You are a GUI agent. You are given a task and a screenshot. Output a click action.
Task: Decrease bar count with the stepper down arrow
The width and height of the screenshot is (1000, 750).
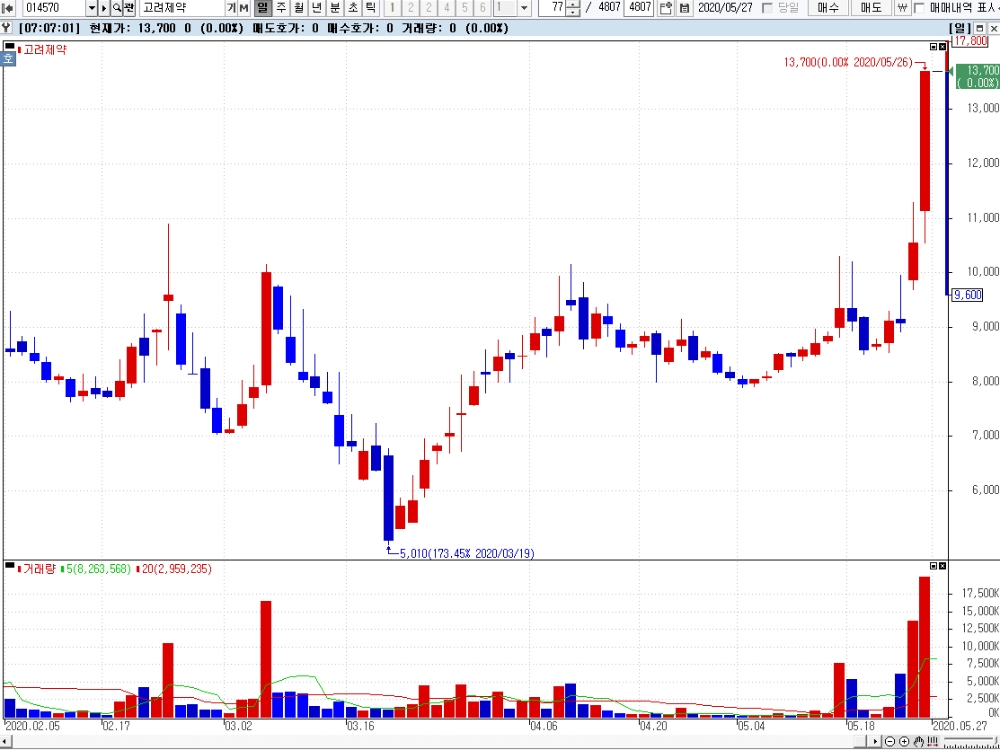[x=573, y=11]
